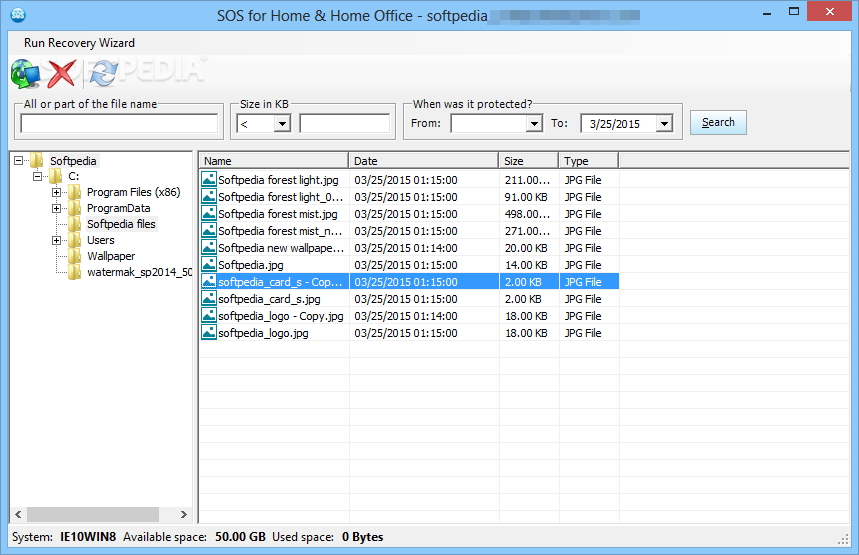Click IE10WIN8 system name in status bar

(x=88, y=537)
